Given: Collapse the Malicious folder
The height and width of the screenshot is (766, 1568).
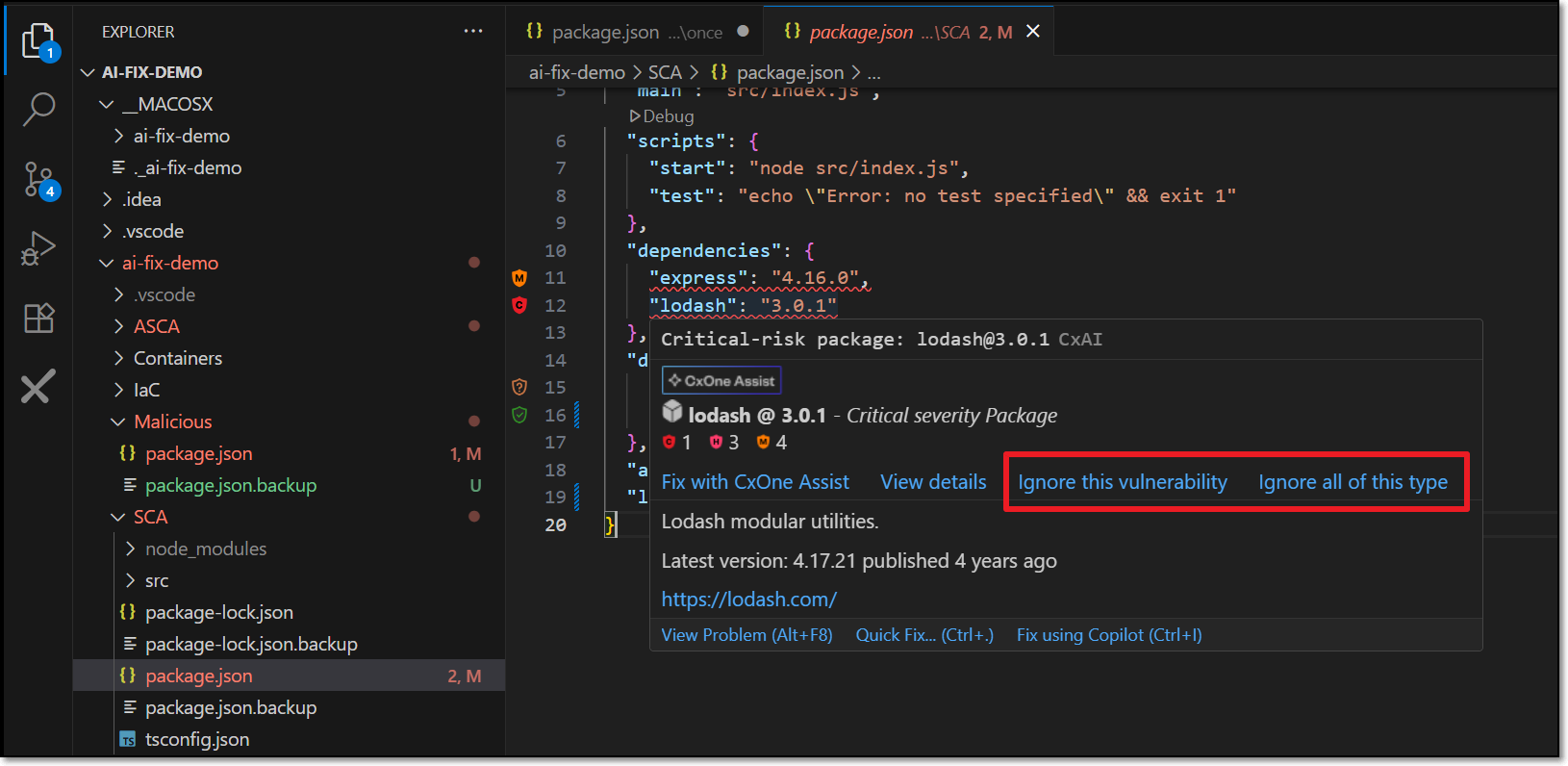Looking at the screenshot, I should [x=118, y=421].
